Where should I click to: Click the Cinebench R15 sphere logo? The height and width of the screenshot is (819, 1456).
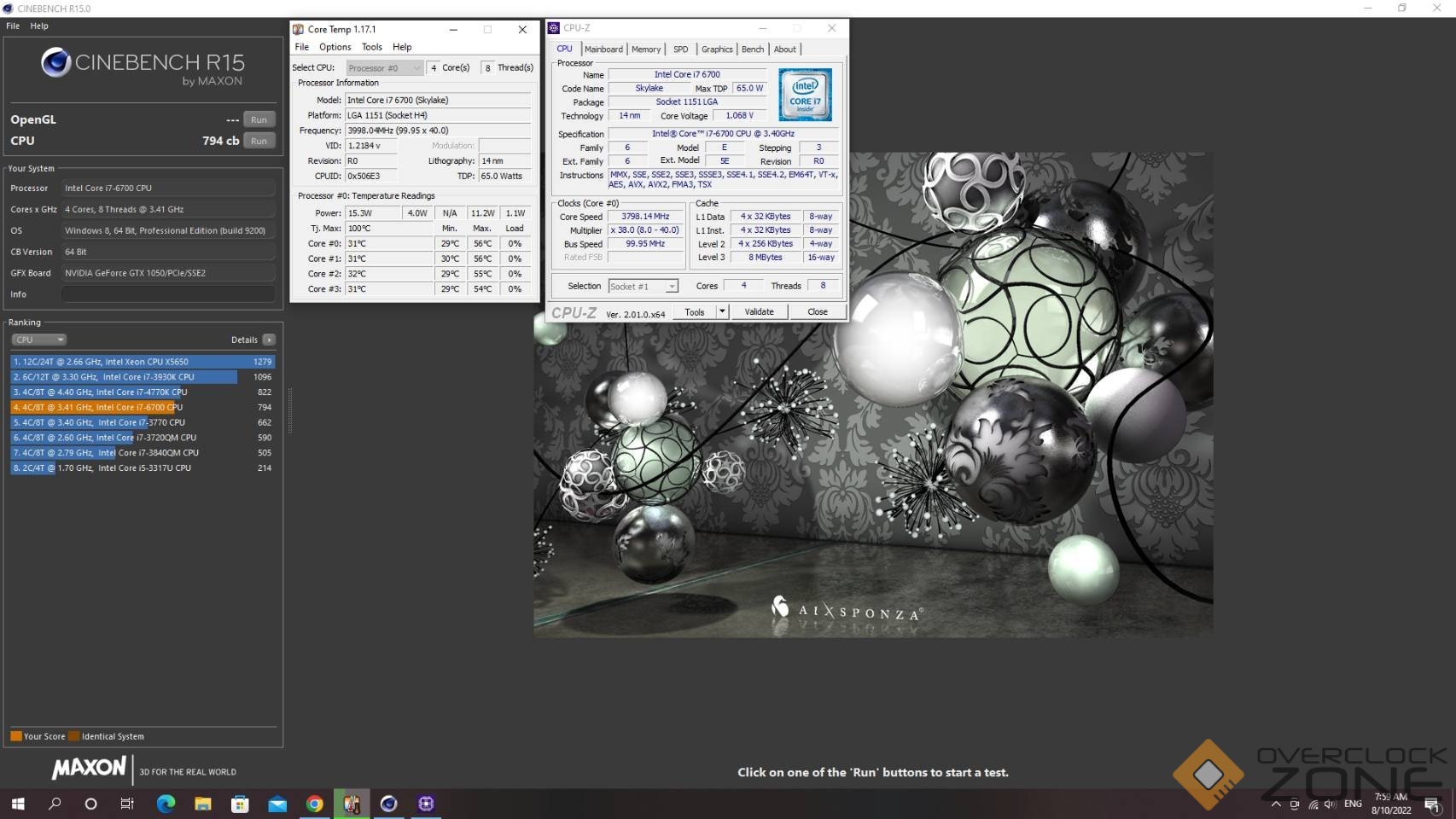pos(55,62)
